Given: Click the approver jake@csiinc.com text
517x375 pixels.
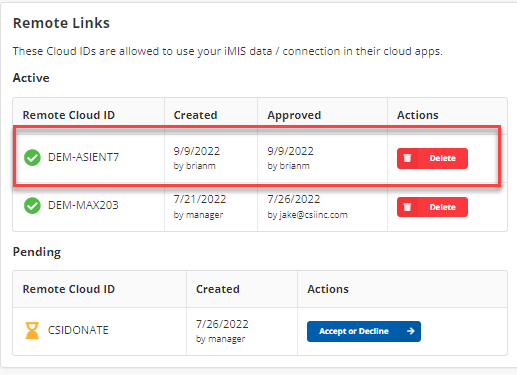Looking at the screenshot, I should click(307, 215).
